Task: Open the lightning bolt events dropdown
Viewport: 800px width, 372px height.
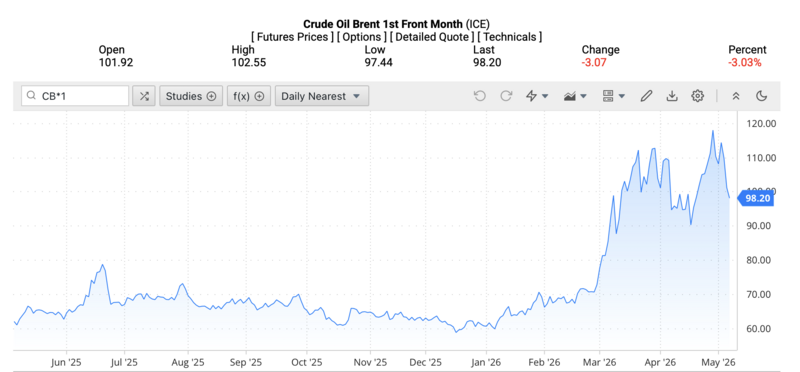Action: 537,96
